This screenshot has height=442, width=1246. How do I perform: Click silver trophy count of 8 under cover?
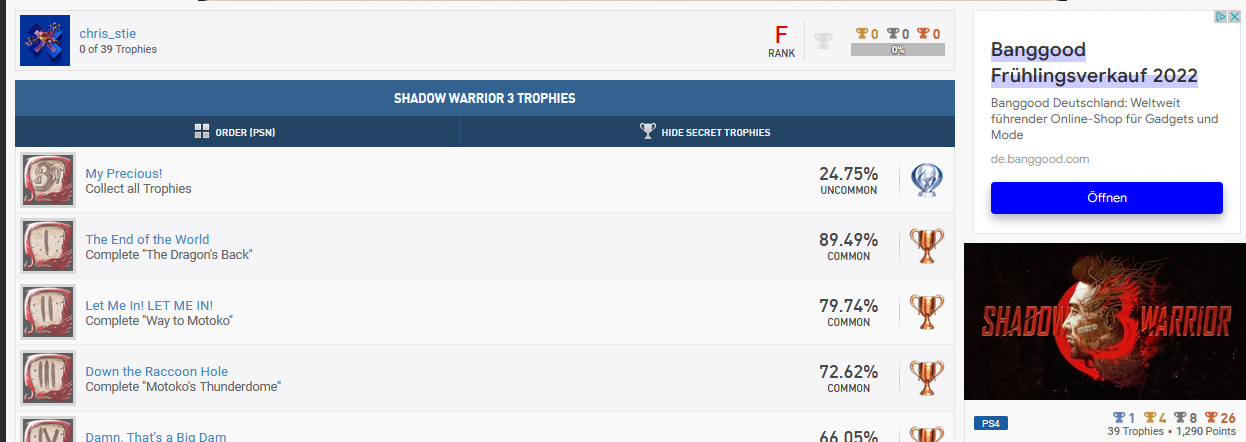point(1186,417)
